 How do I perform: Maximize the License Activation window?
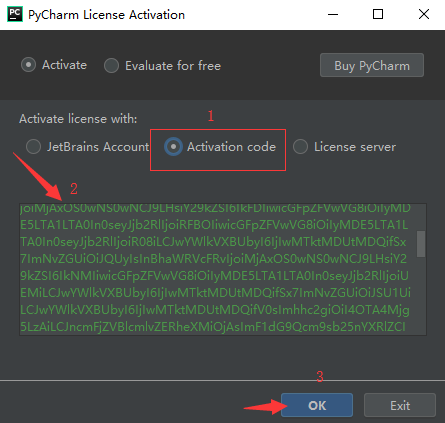tap(378, 14)
